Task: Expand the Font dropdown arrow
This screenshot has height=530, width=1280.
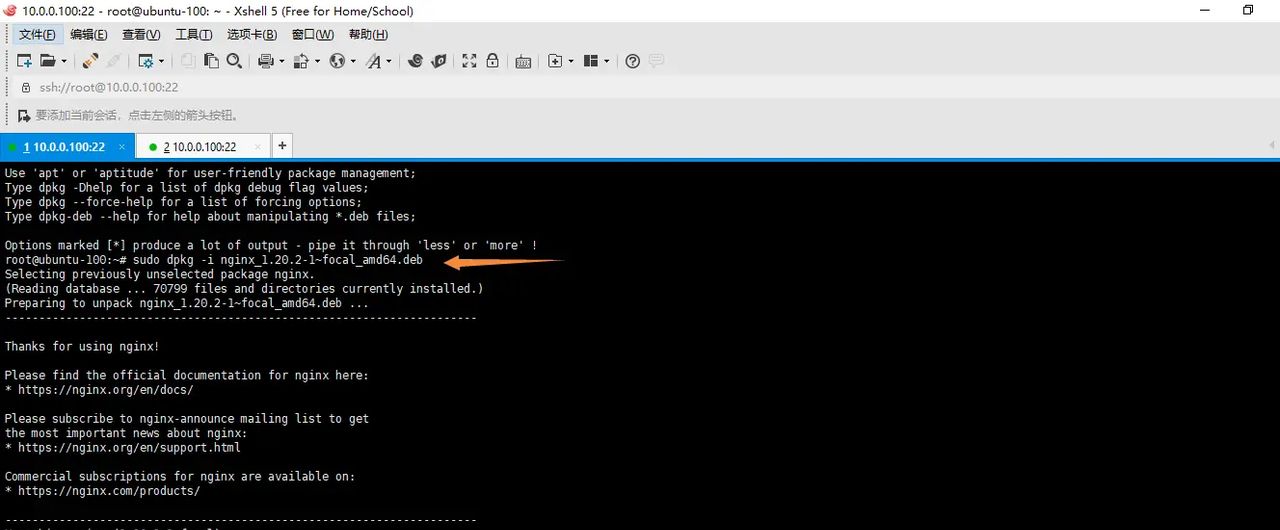Action: click(389, 62)
